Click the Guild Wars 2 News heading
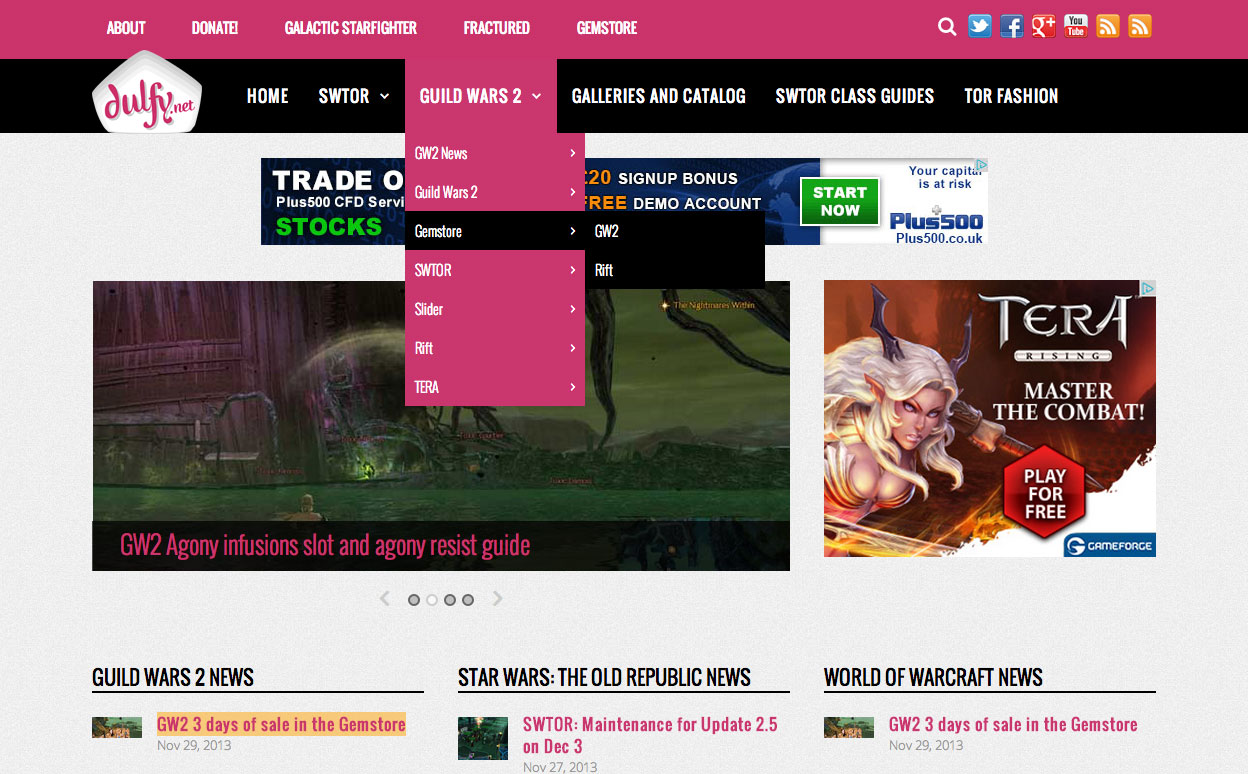The height and width of the screenshot is (774, 1248). tap(173, 677)
